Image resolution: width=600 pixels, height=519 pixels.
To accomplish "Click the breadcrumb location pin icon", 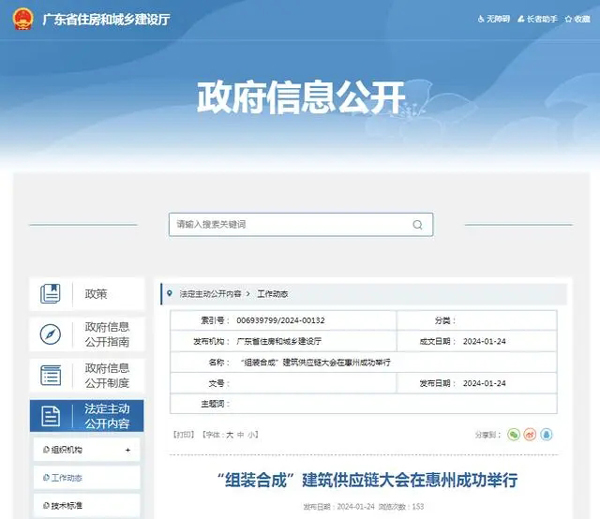I will [170, 294].
